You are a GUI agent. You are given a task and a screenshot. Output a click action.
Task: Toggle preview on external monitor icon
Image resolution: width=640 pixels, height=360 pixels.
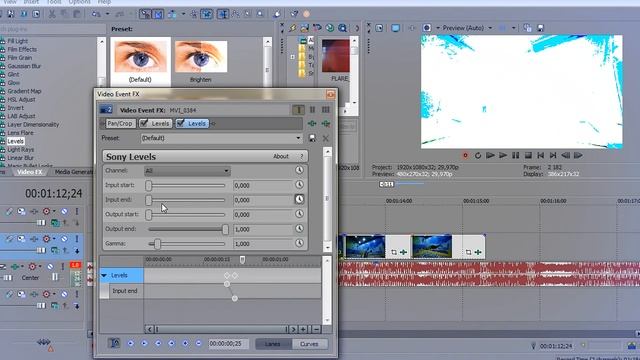(395, 28)
